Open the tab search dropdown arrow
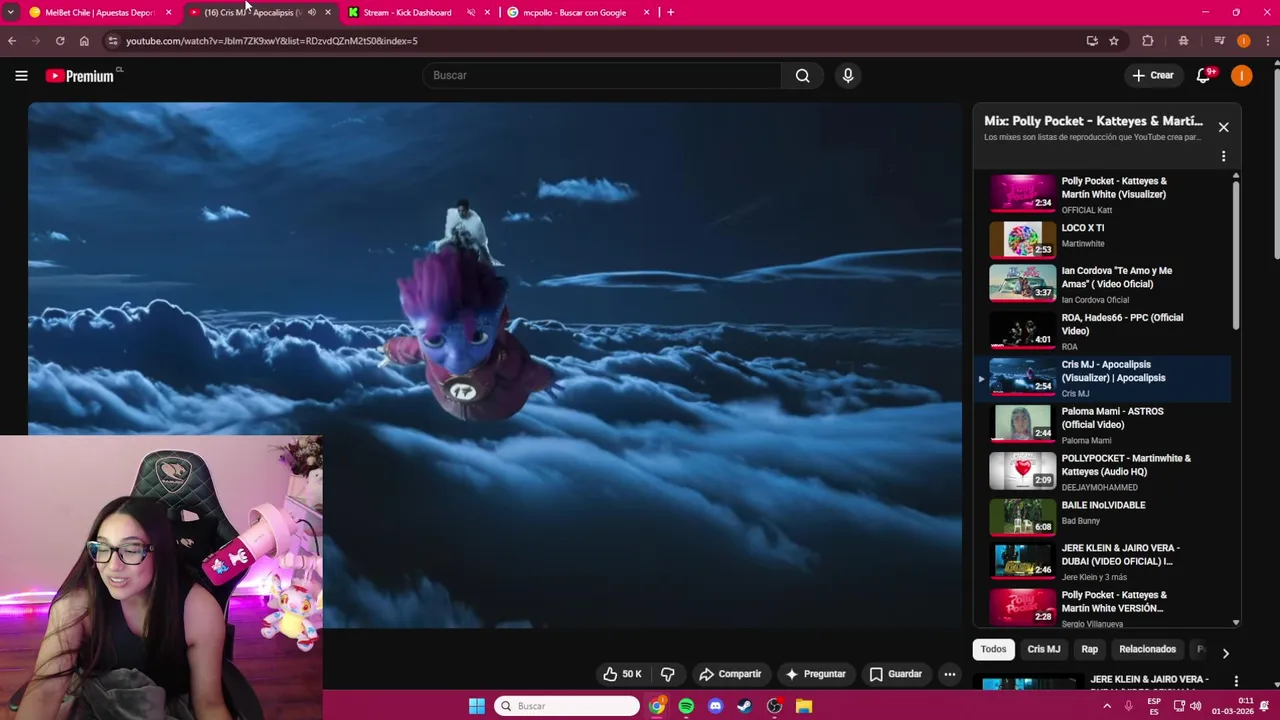1280x720 pixels. 10,12
